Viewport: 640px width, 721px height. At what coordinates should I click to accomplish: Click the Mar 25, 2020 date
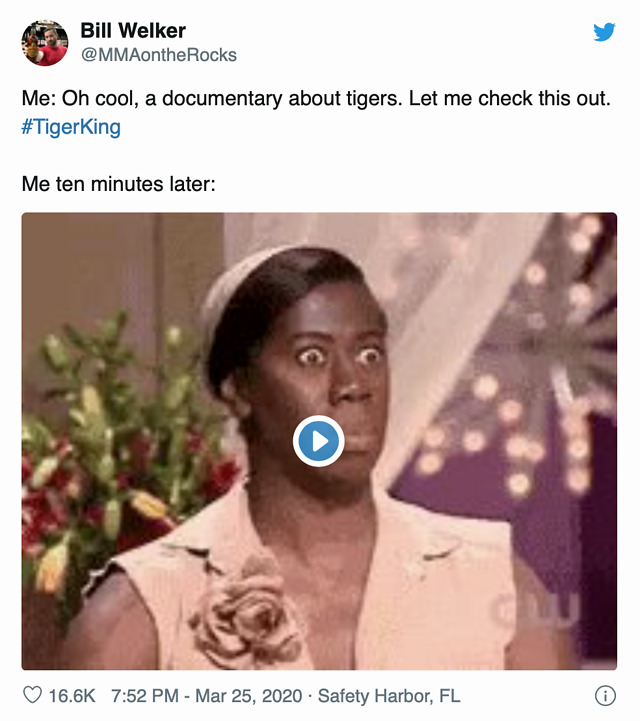(248, 696)
